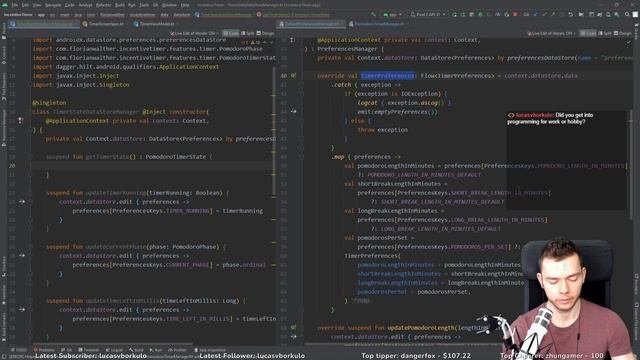640x360 pixels.
Task: Switch left editor to Code view
Action: point(231,33)
